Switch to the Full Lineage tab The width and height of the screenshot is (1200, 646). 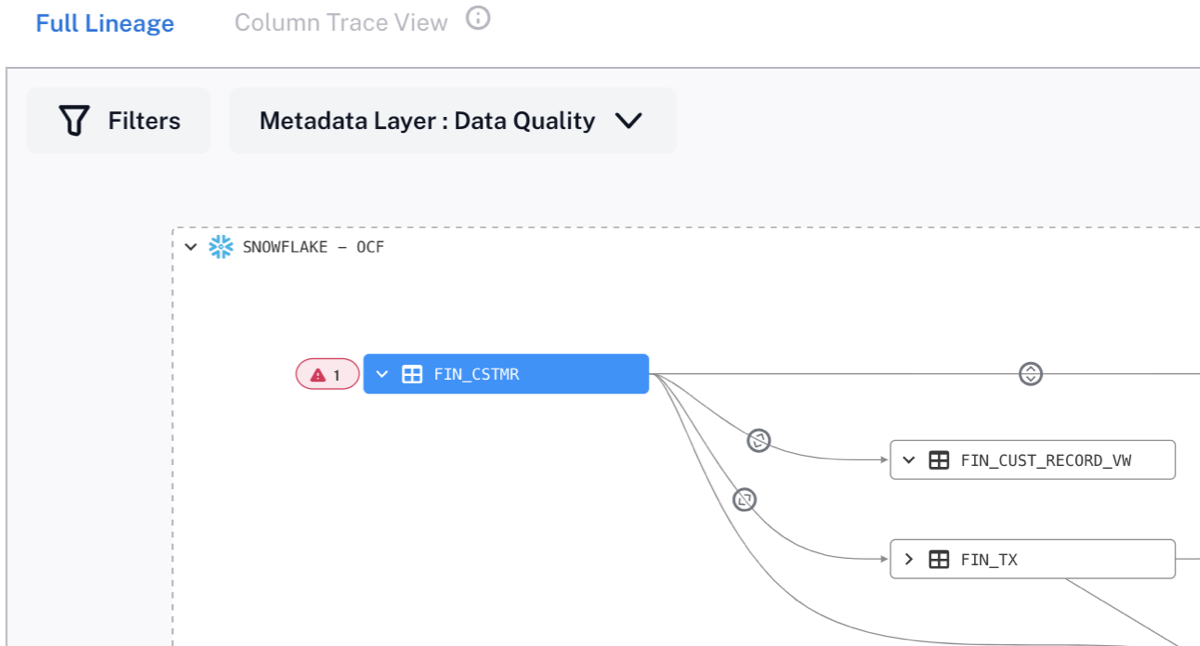(x=105, y=24)
